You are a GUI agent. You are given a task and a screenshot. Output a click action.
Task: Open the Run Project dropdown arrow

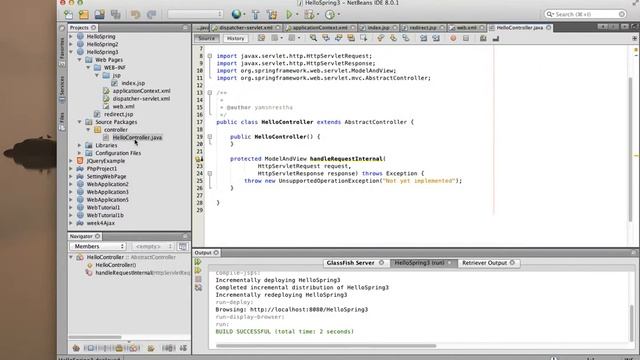(x=297, y=15)
